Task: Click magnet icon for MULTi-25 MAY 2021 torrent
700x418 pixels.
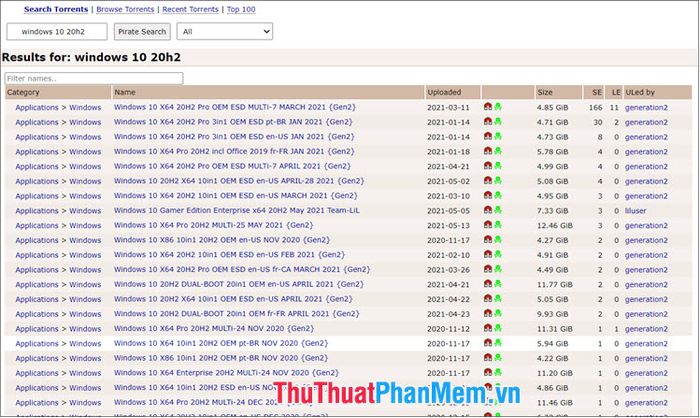Action: [x=488, y=225]
